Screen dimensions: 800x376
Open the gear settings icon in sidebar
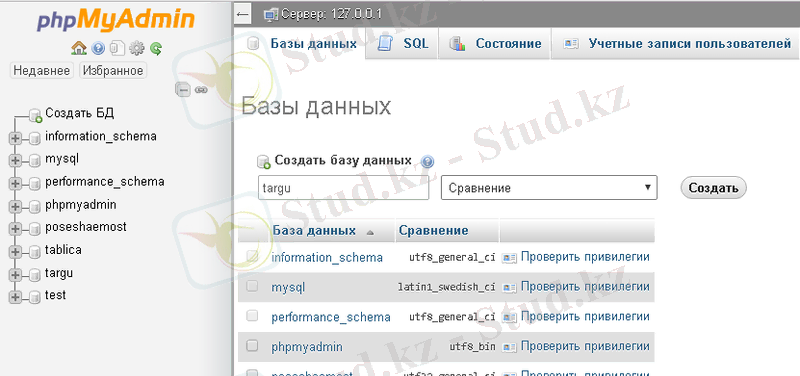pos(137,49)
